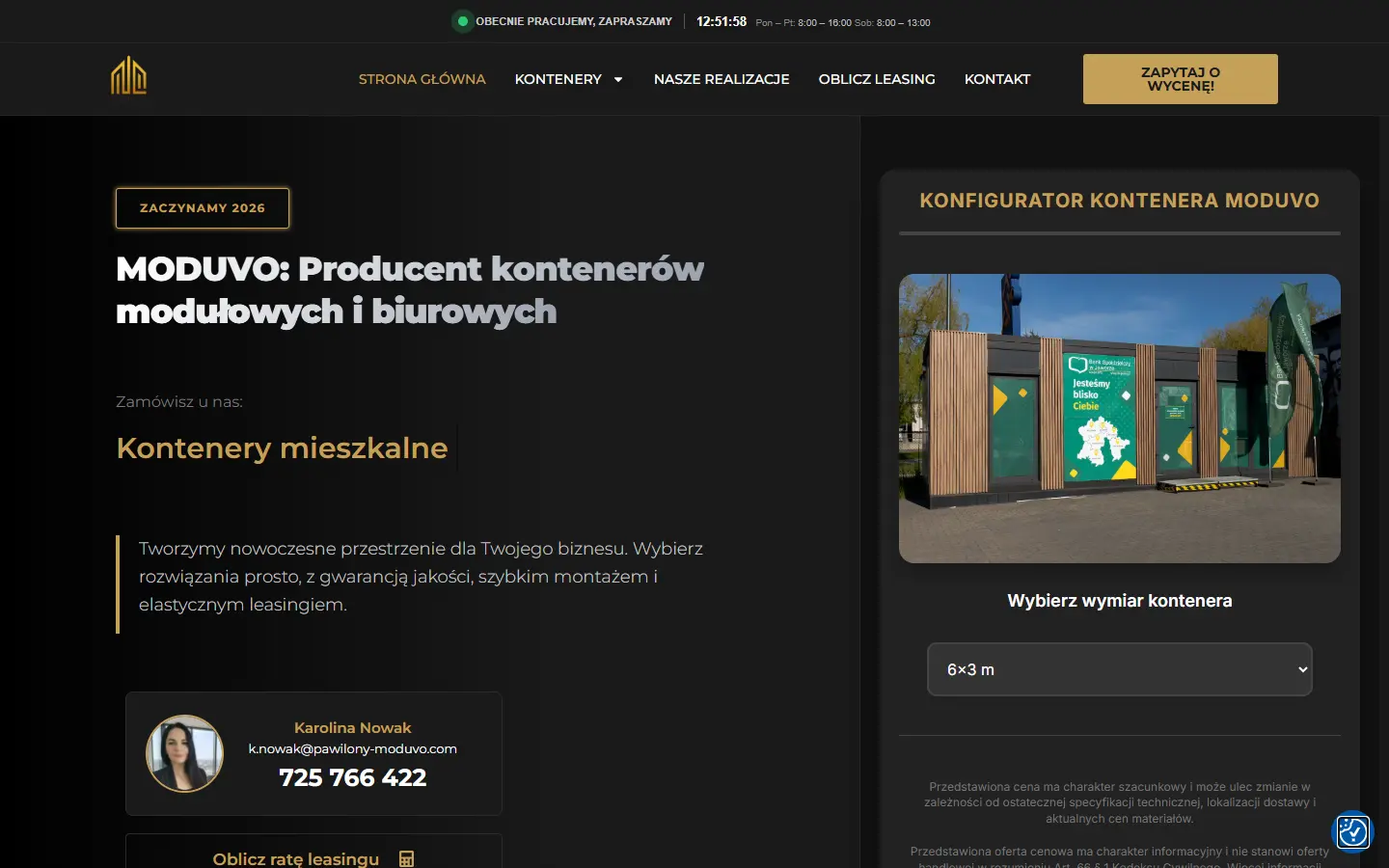Screen dimensions: 1389x868
Task: Click the opening hours text Pon – Pt
Action: (843, 22)
